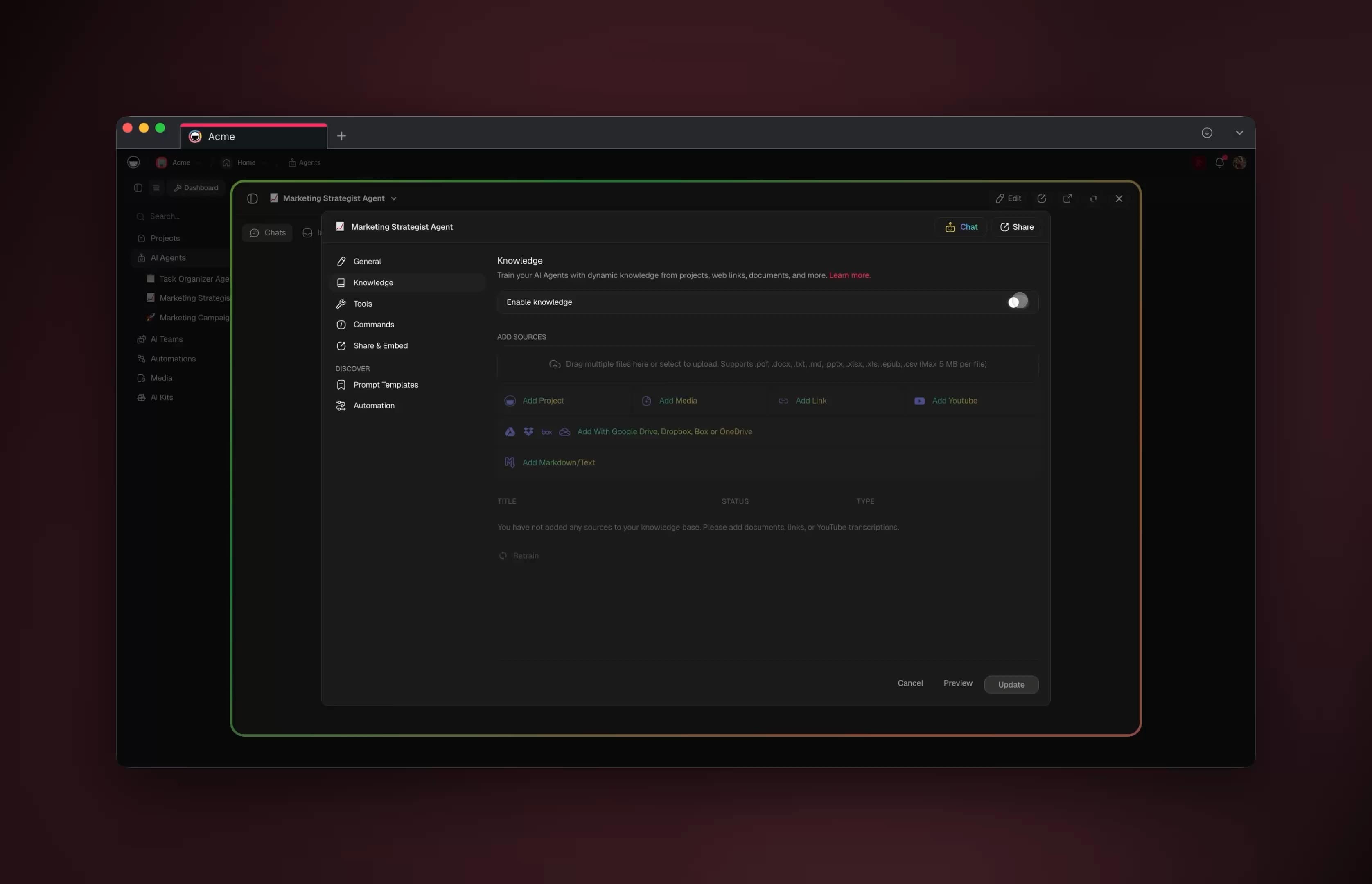Image resolution: width=1372 pixels, height=884 pixels.
Task: Open the browser tab list chevron
Action: click(1239, 133)
